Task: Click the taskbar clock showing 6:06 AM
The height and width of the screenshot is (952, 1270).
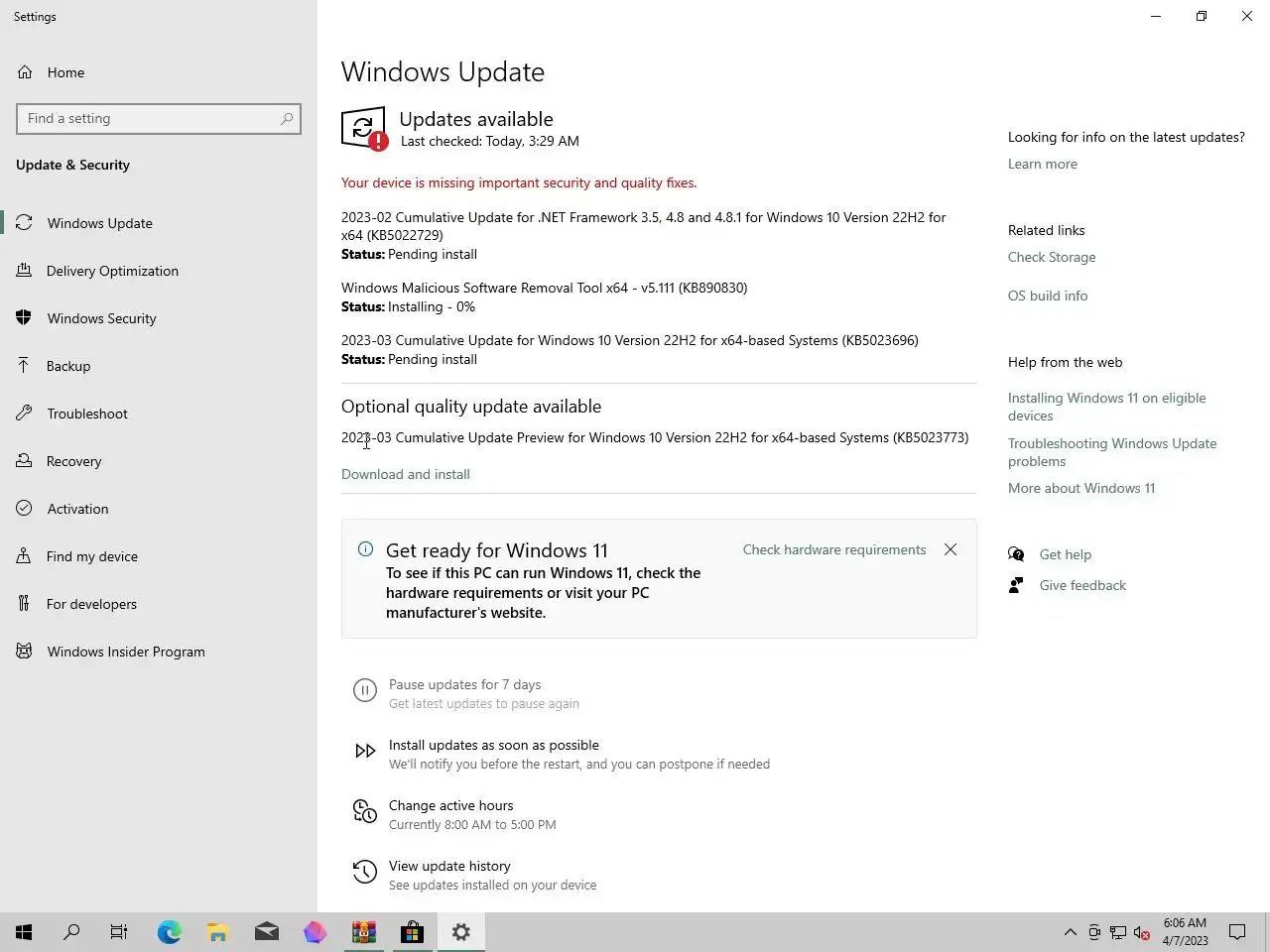Action: click(1186, 932)
